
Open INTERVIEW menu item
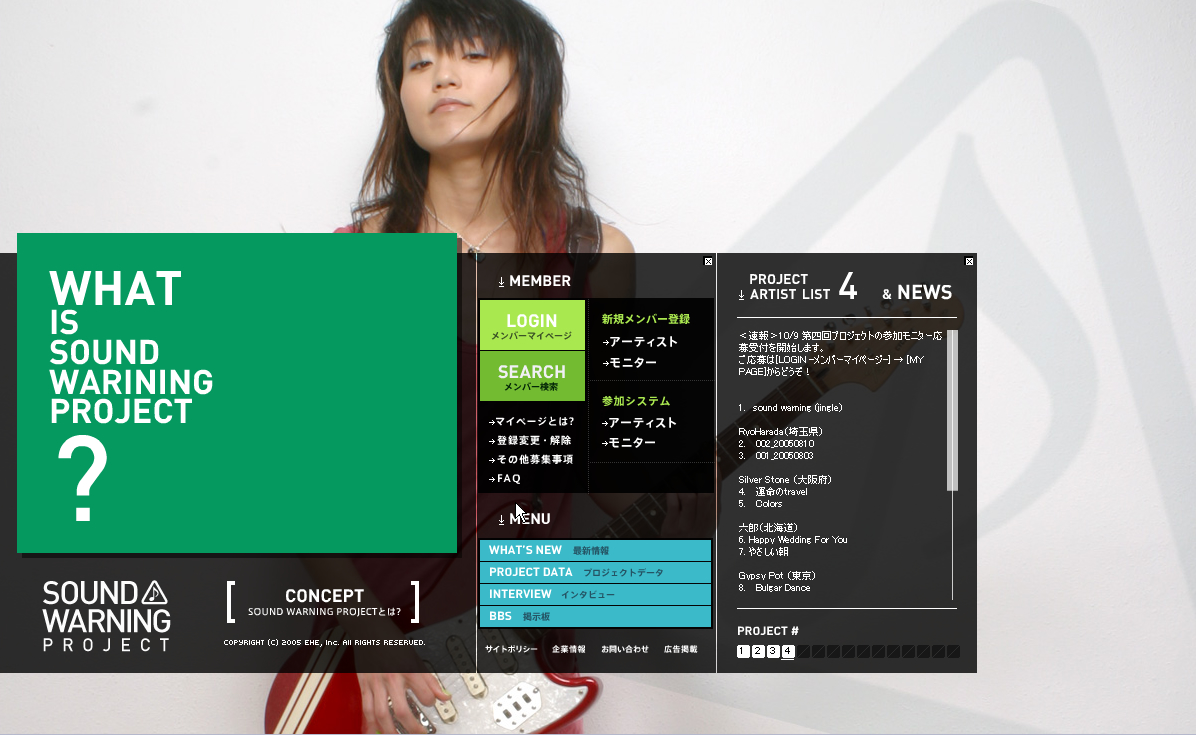pyautogui.click(x=595, y=594)
